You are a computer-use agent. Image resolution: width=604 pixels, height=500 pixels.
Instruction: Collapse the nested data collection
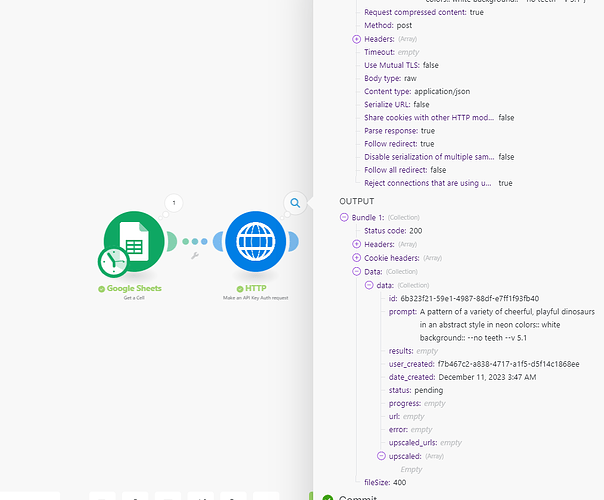click(x=369, y=285)
